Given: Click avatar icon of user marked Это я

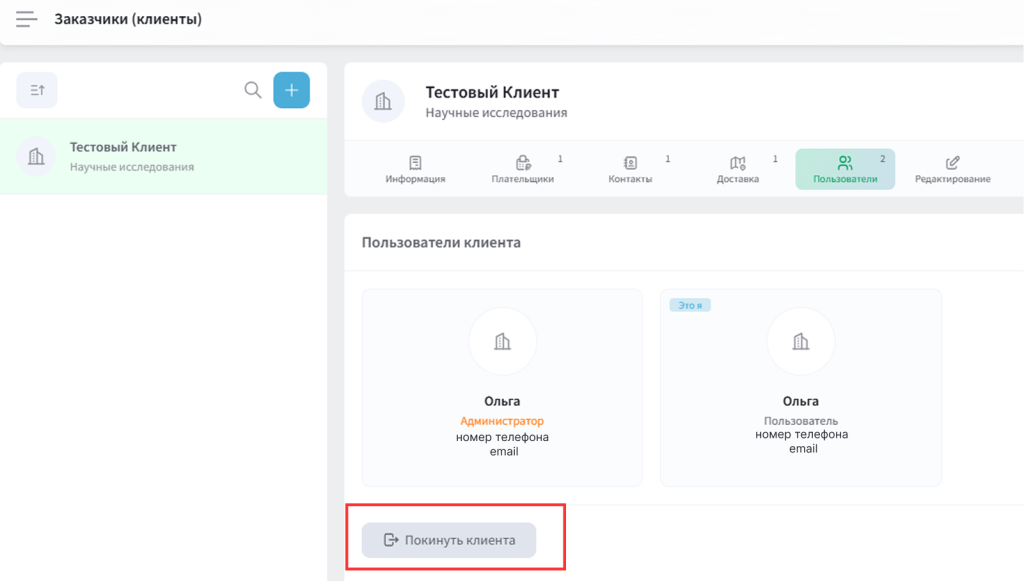Looking at the screenshot, I should [800, 342].
